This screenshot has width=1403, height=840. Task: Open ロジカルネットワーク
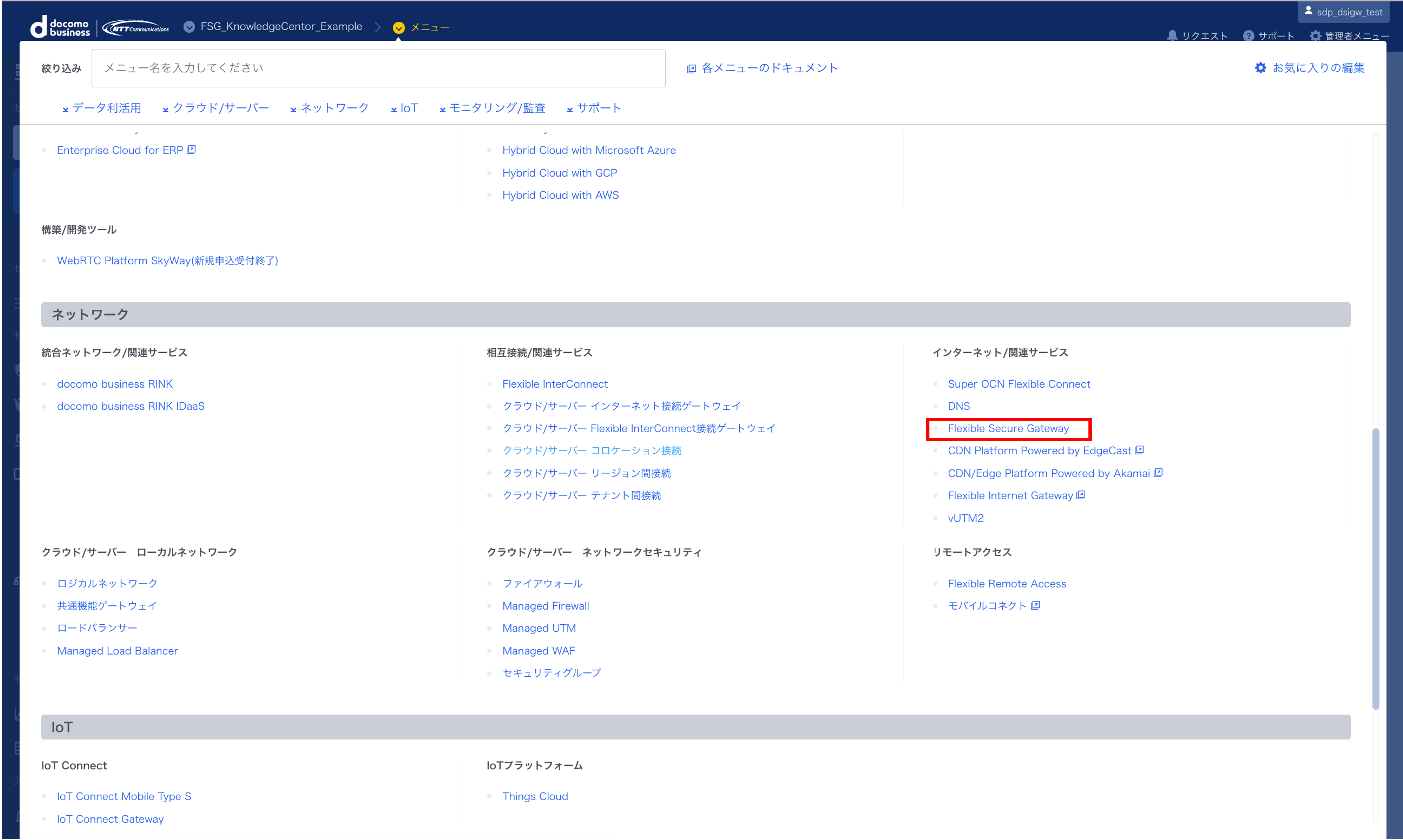(x=107, y=583)
